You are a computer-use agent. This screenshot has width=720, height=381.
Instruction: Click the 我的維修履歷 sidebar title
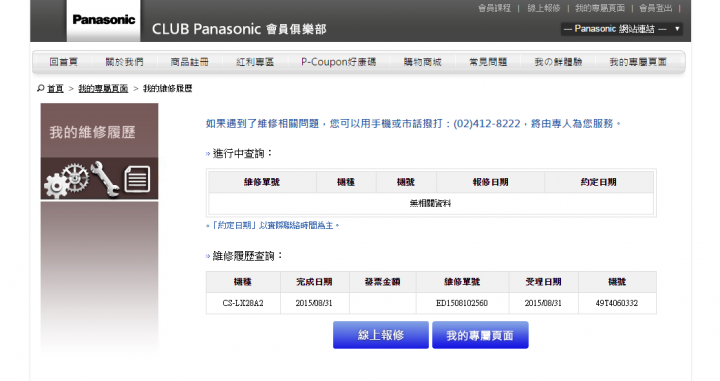tap(92, 133)
